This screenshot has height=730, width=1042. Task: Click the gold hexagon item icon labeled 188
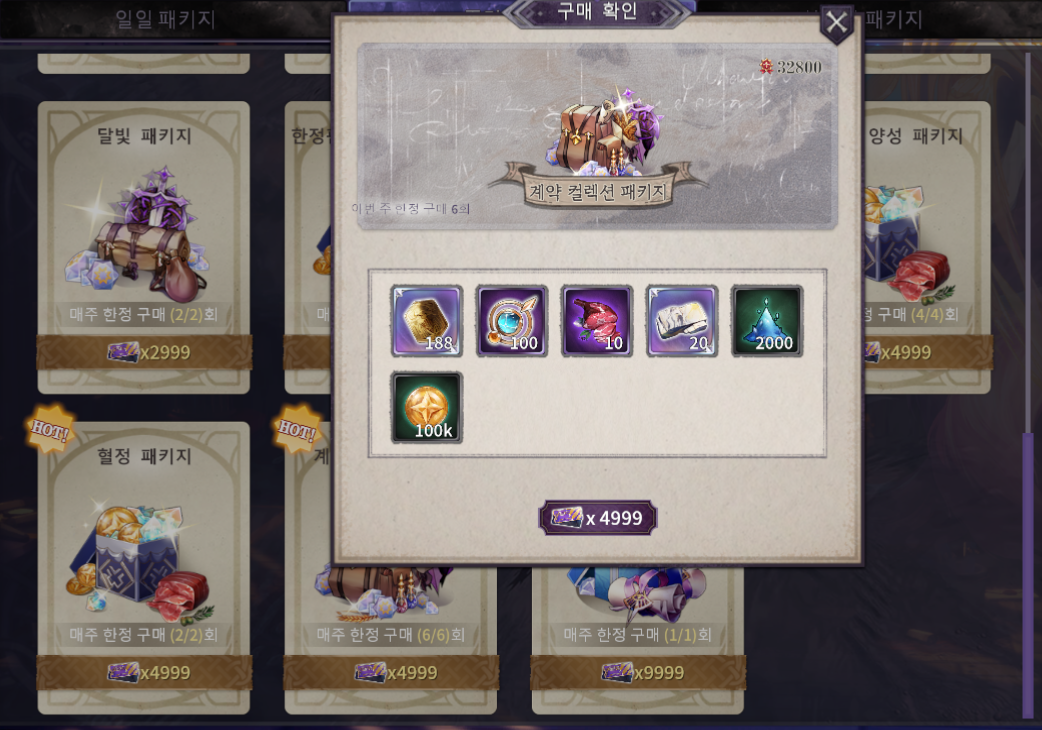(427, 321)
